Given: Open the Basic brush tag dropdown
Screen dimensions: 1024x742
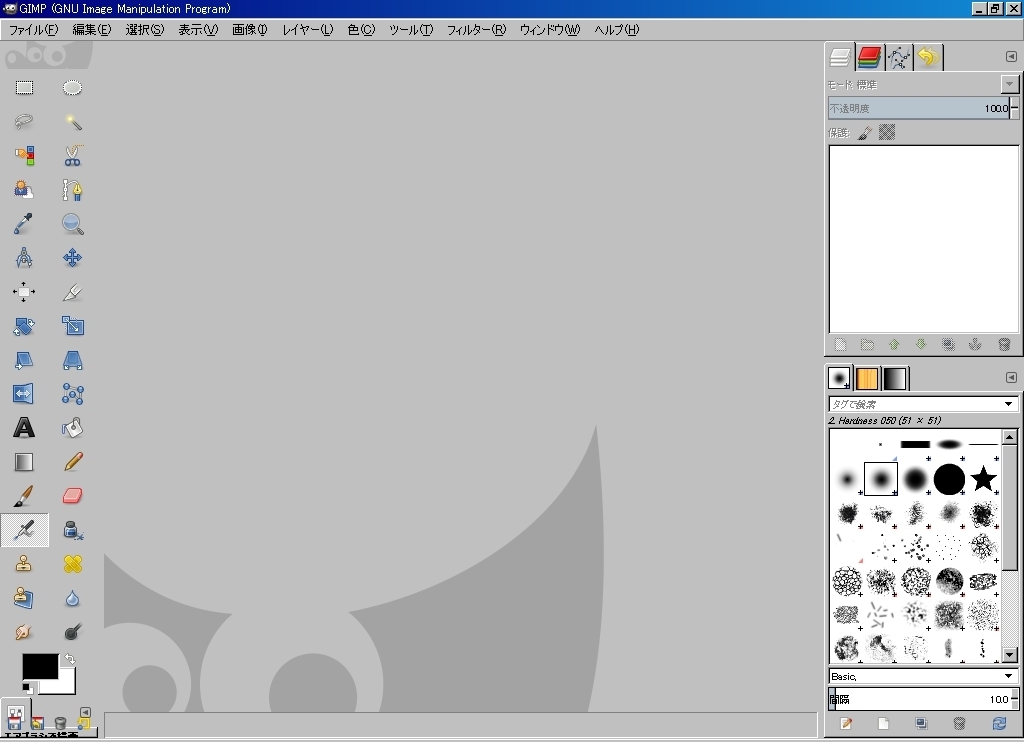Looking at the screenshot, I should pyautogui.click(x=1008, y=676).
